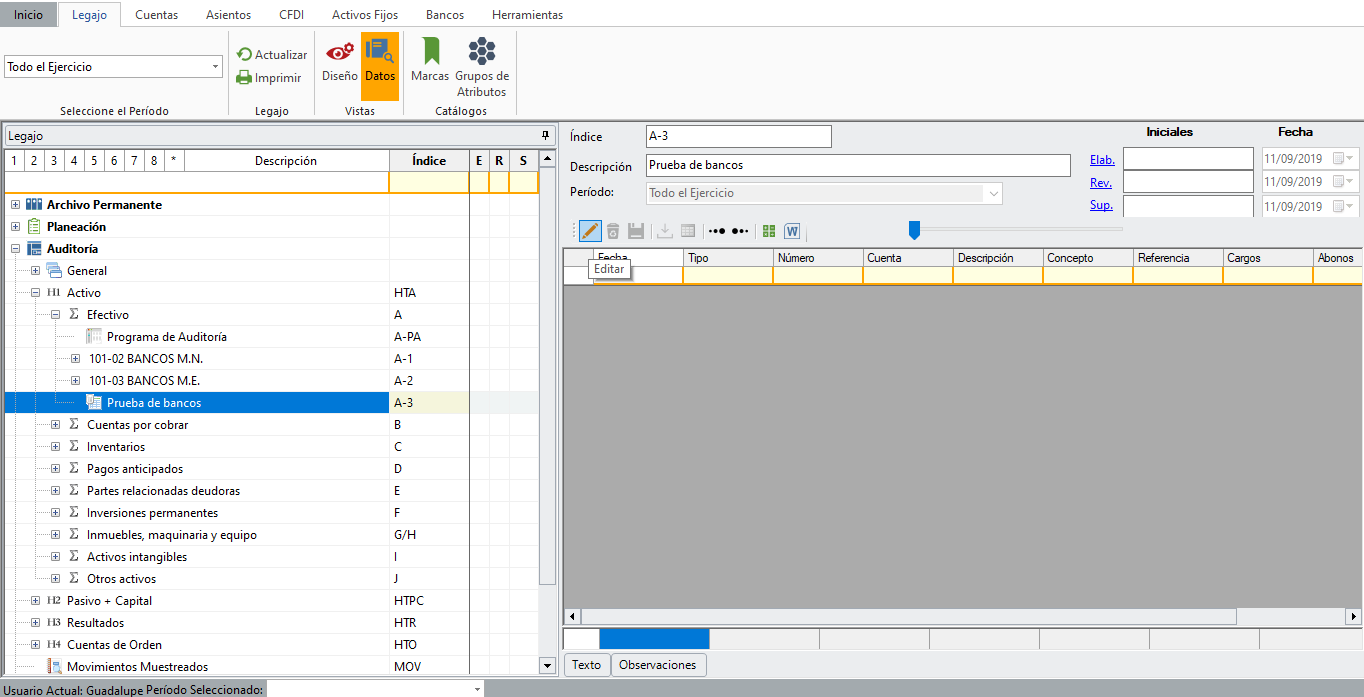Image resolution: width=1364 pixels, height=697 pixels.
Task: Click the Descripción text field
Action: 857,165
